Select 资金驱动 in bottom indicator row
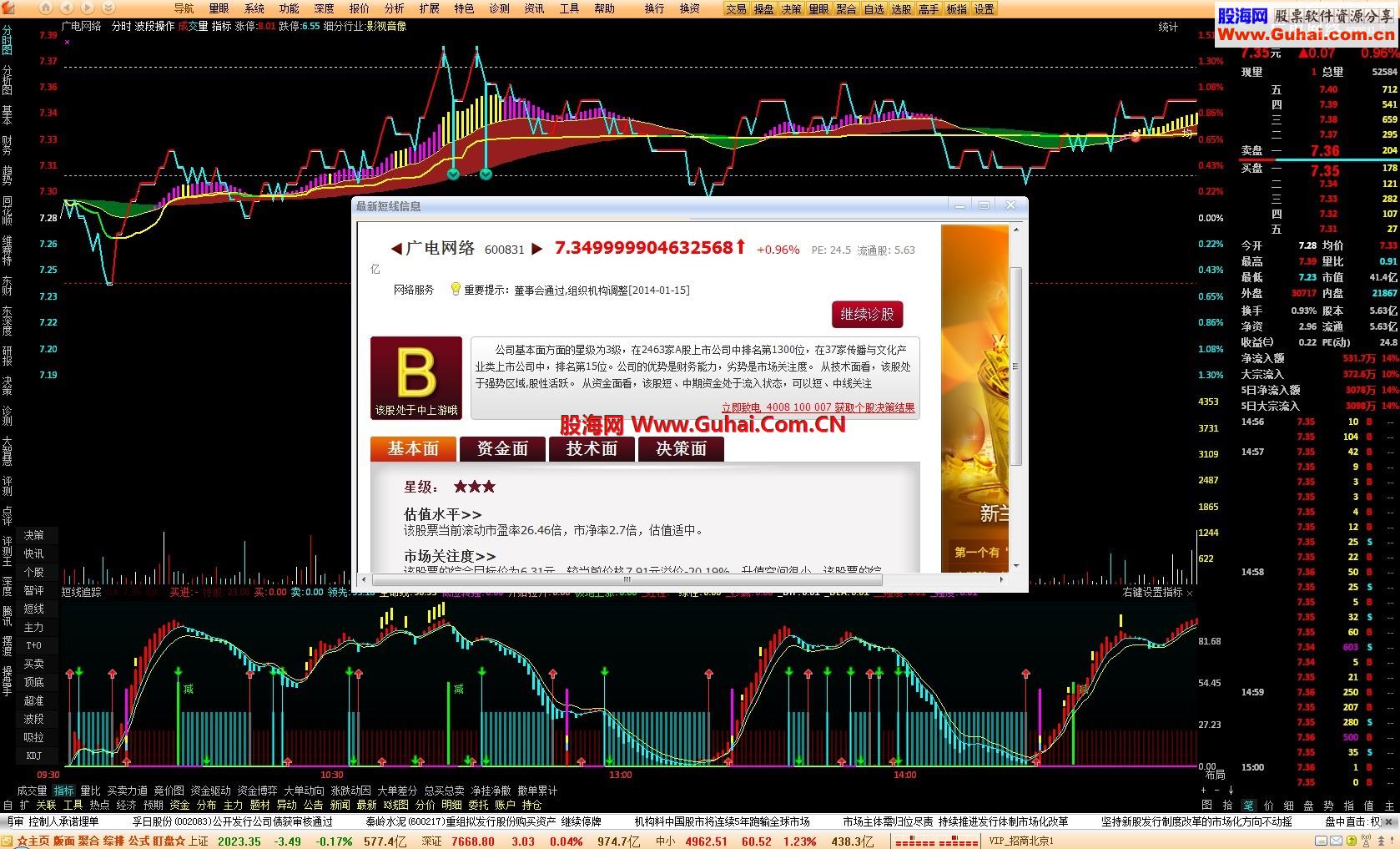The image size is (1400, 849). 210,791
